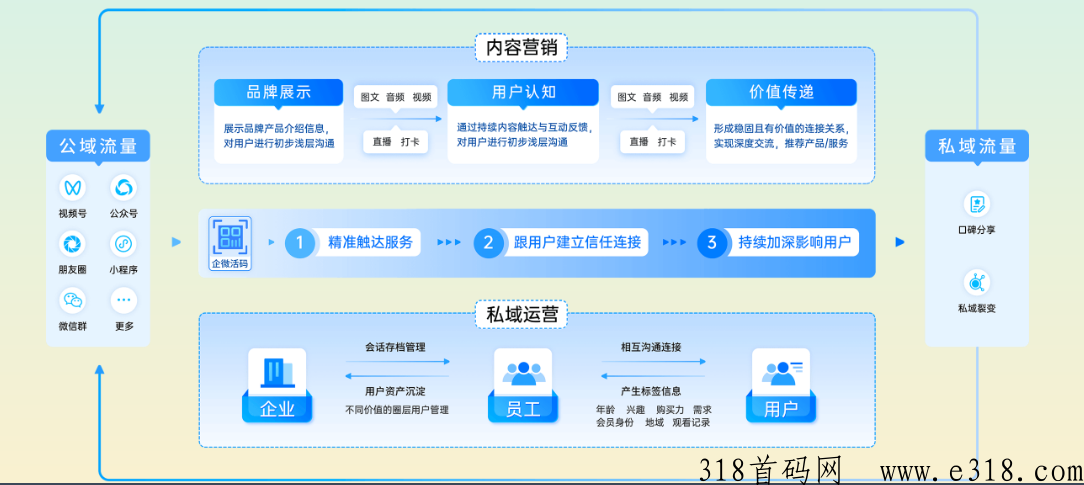Click the 用户 profile icon
Screen dimensions: 1084x485
[781, 373]
